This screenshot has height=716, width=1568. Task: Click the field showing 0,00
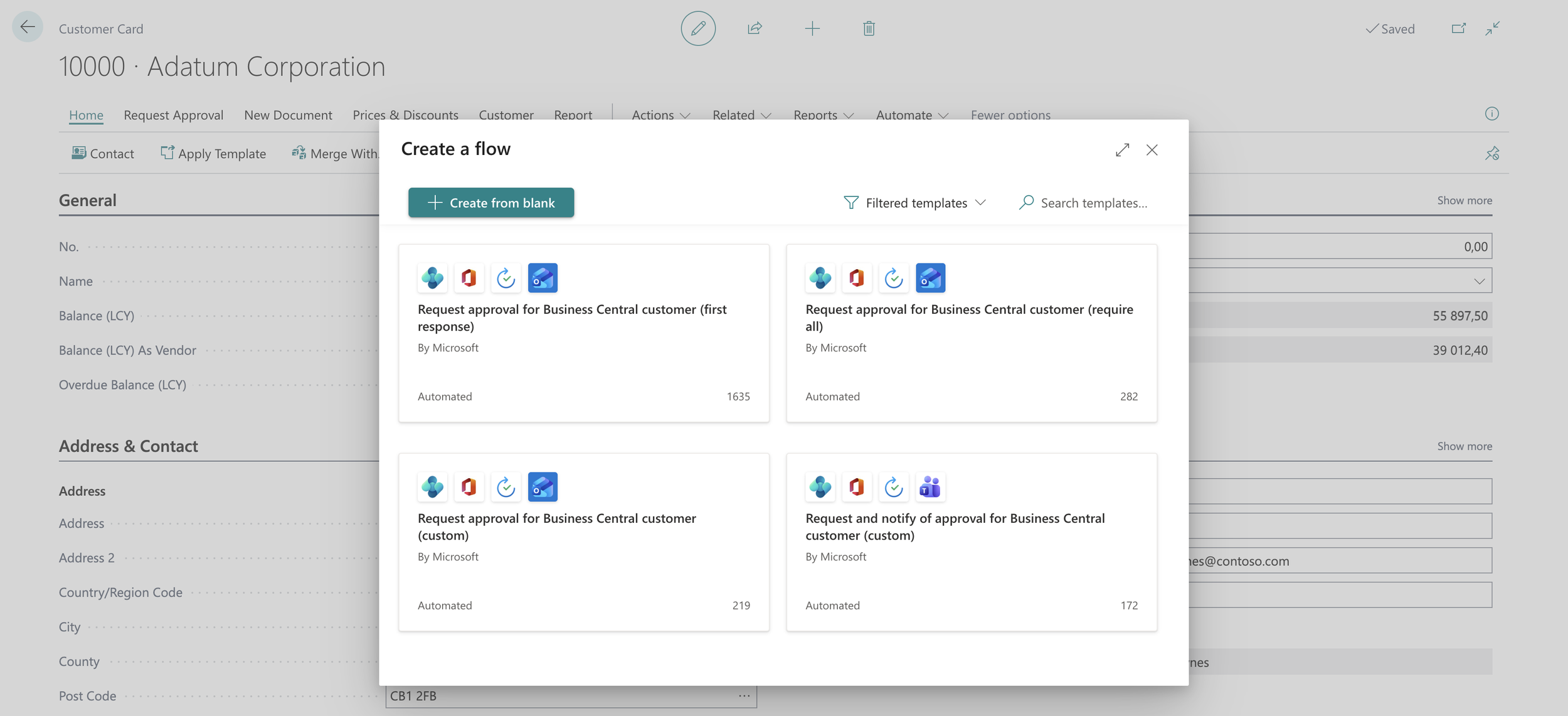click(1340, 247)
